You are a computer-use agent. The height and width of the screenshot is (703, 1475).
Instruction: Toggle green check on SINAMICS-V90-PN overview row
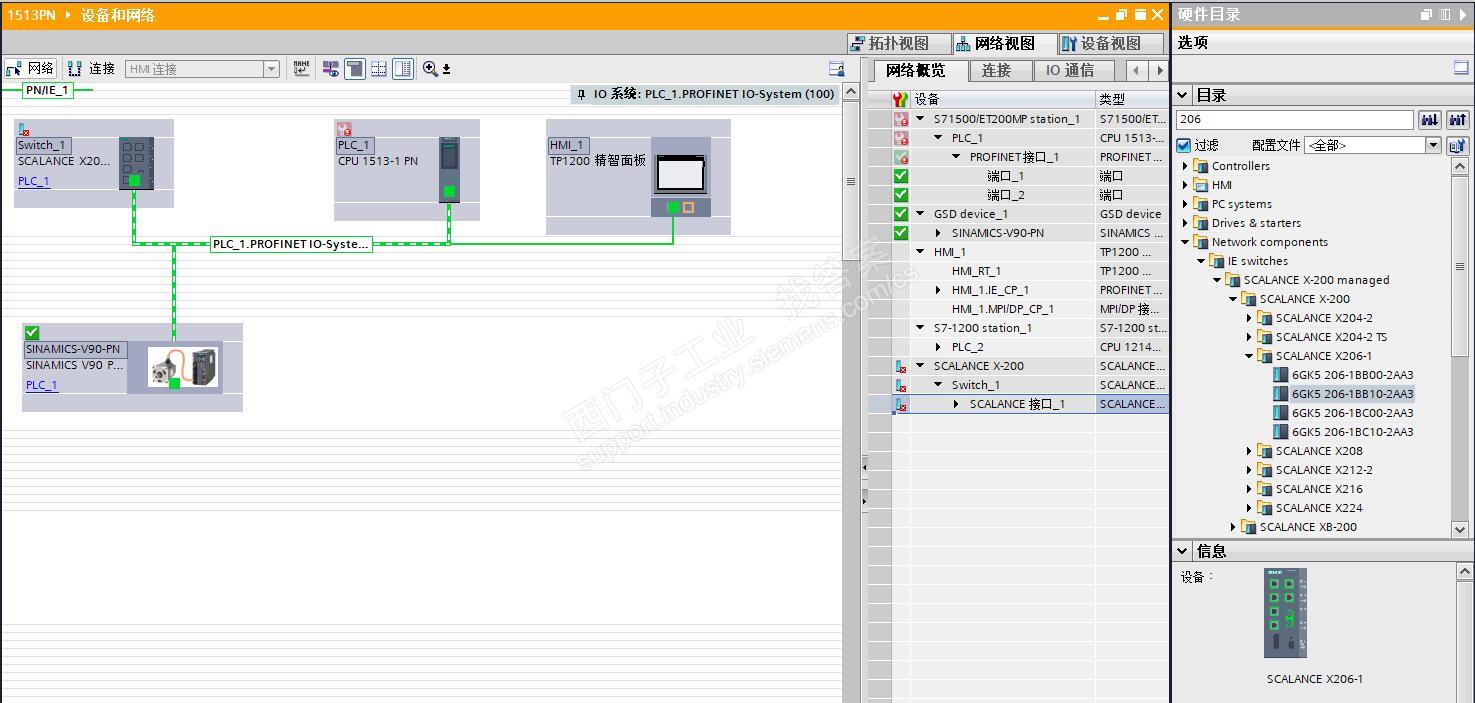(x=901, y=233)
